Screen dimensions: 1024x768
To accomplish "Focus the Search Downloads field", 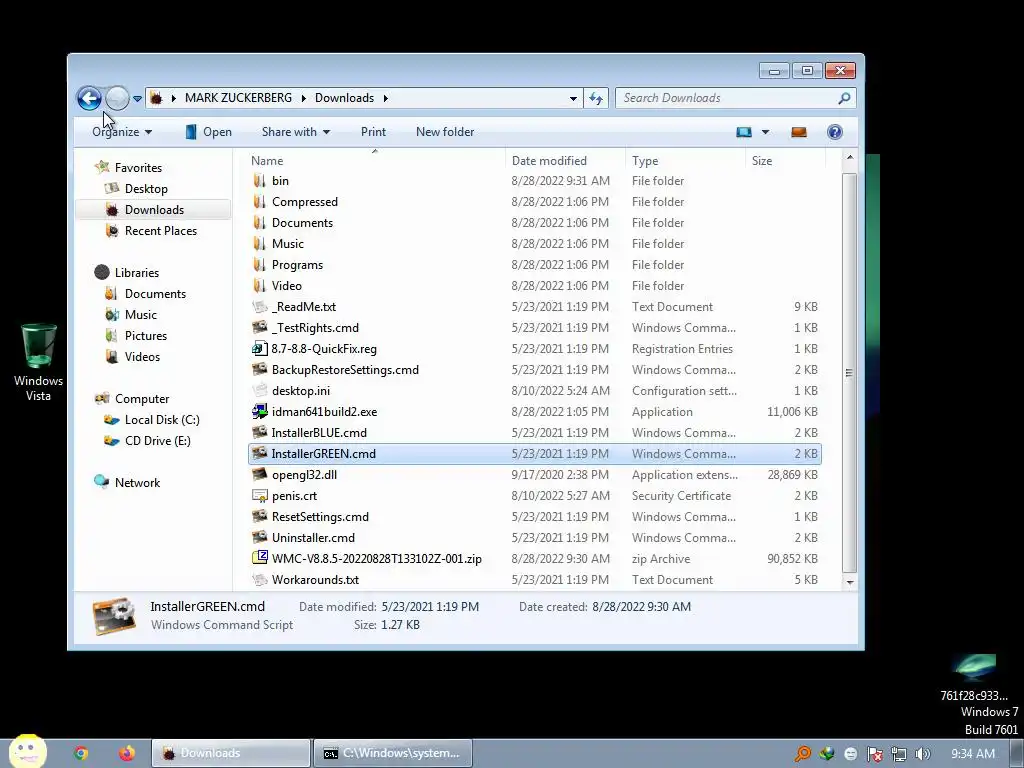I will (x=735, y=98).
